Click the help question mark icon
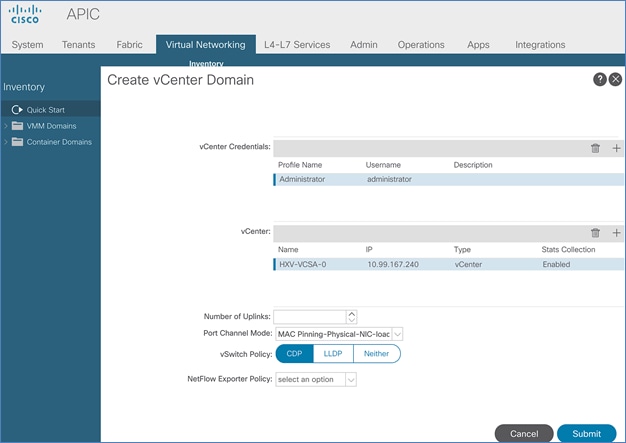The height and width of the screenshot is (443, 626). (x=600, y=80)
